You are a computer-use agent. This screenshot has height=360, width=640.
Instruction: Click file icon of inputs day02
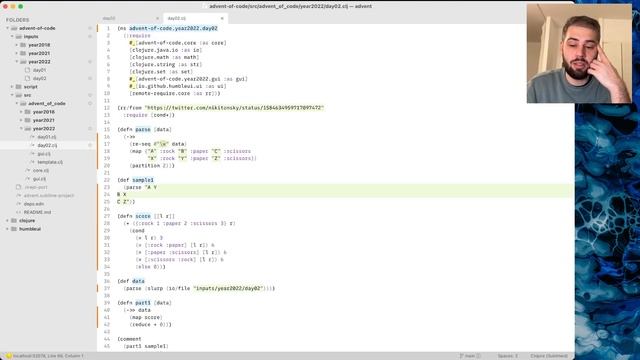click(28, 78)
